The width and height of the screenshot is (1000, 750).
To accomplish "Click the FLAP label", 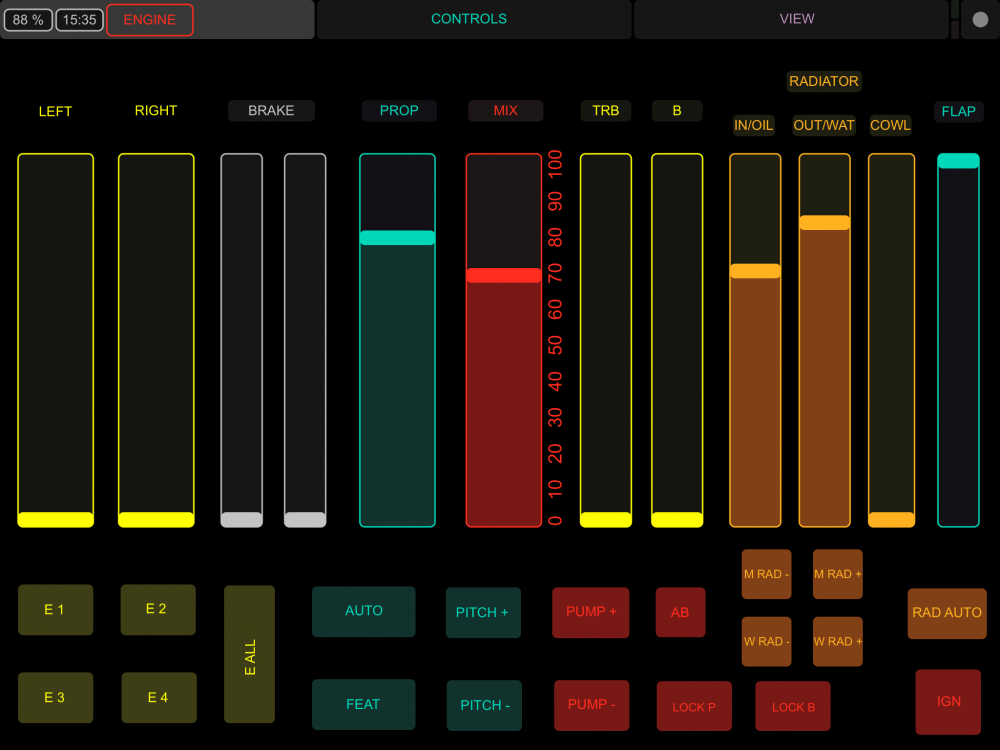I will tap(959, 112).
